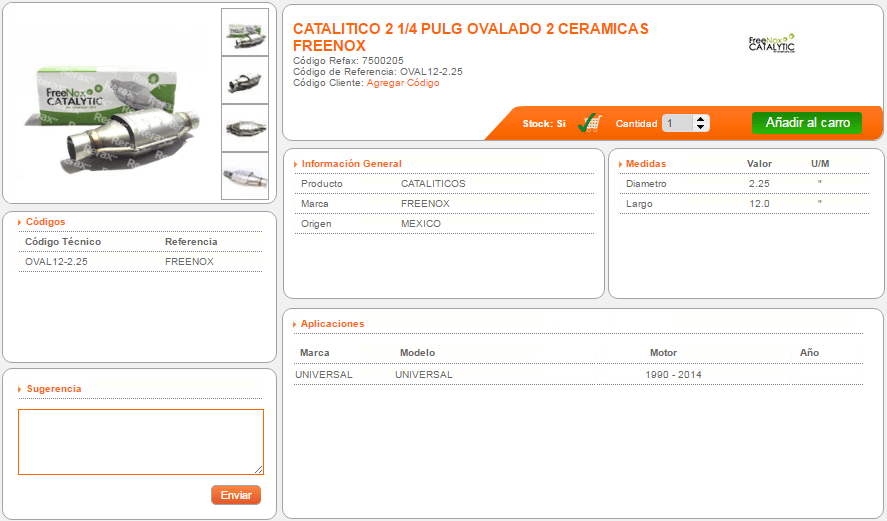The image size is (887, 521).
Task: Focus the Cantidad quantity field
Action: point(678,123)
